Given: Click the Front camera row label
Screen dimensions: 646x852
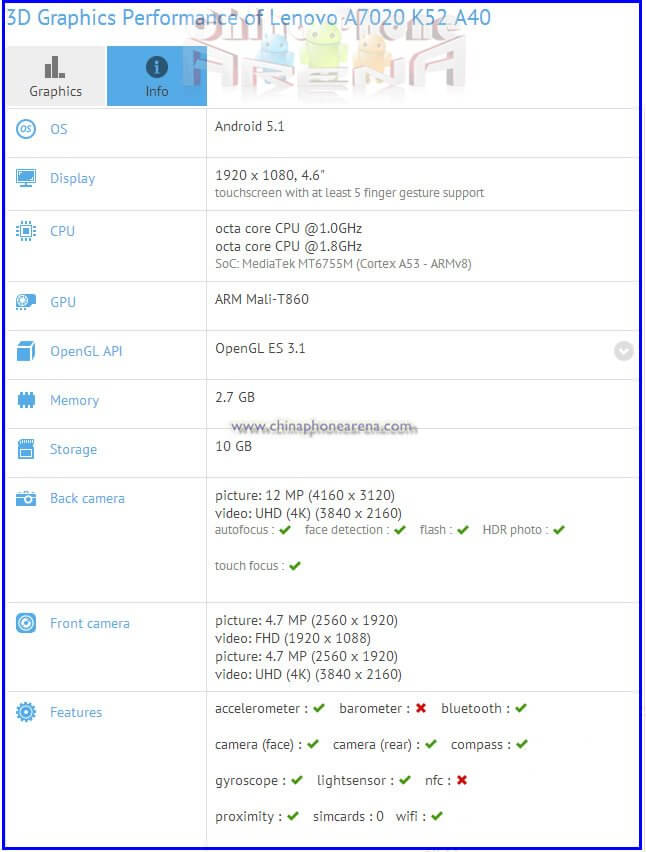Looking at the screenshot, I should tap(90, 623).
